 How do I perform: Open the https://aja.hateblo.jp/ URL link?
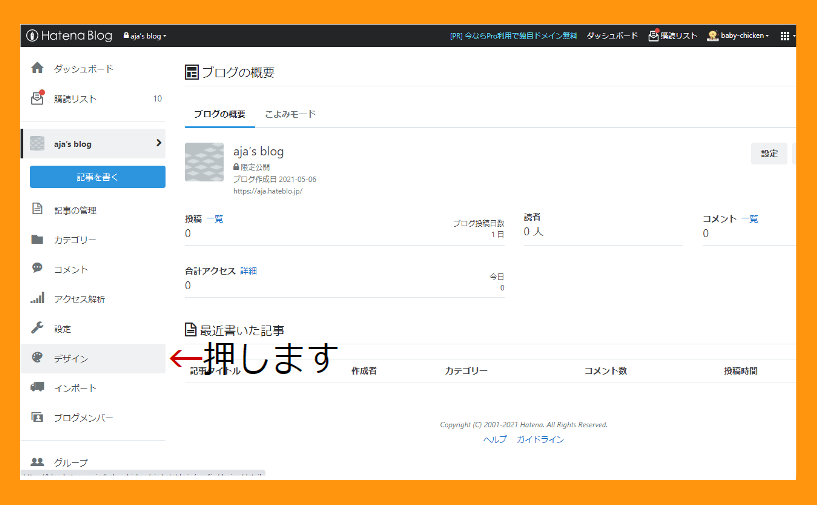[268, 191]
